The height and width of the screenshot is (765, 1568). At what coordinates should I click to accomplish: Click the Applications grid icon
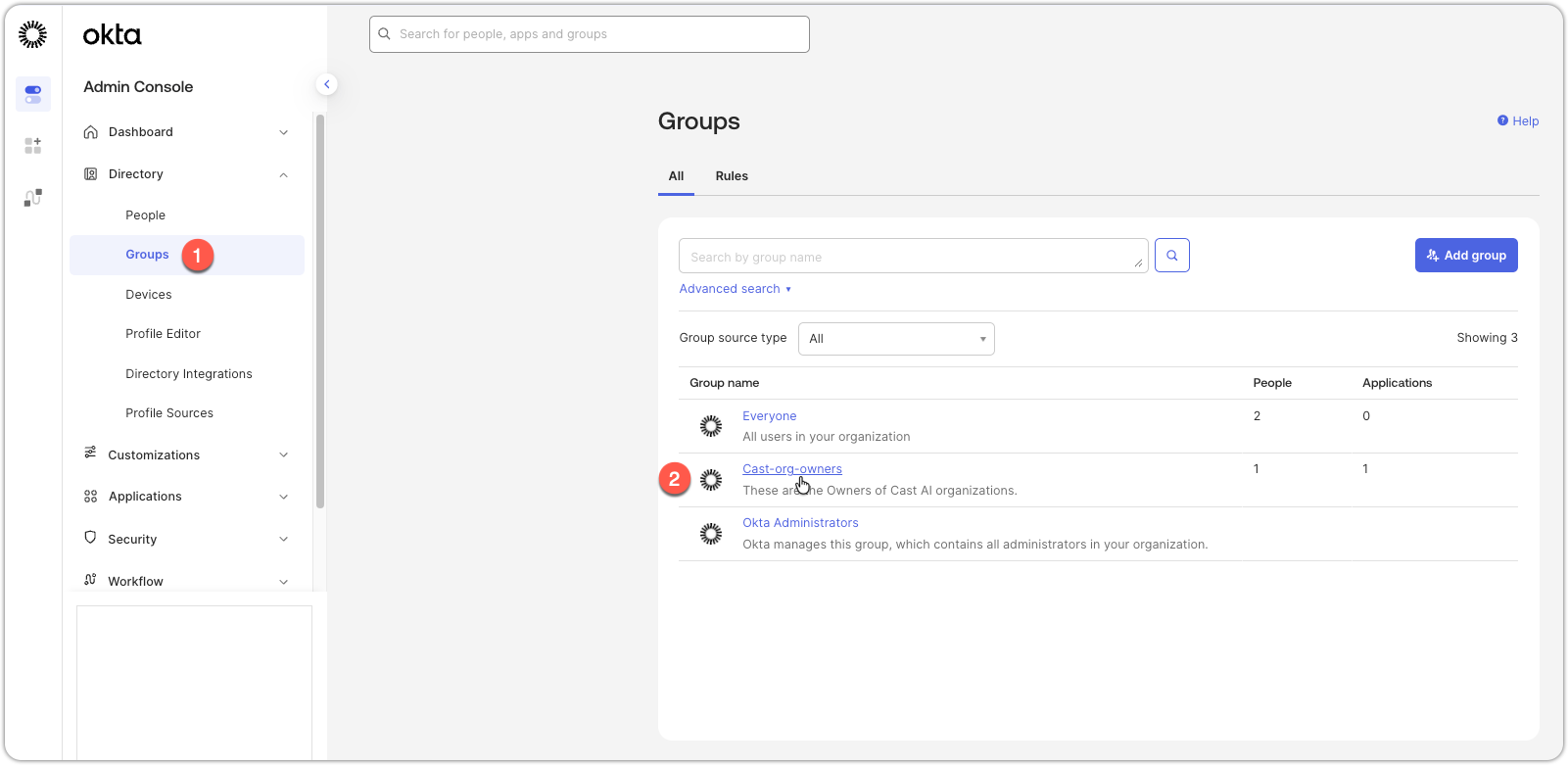pos(91,497)
